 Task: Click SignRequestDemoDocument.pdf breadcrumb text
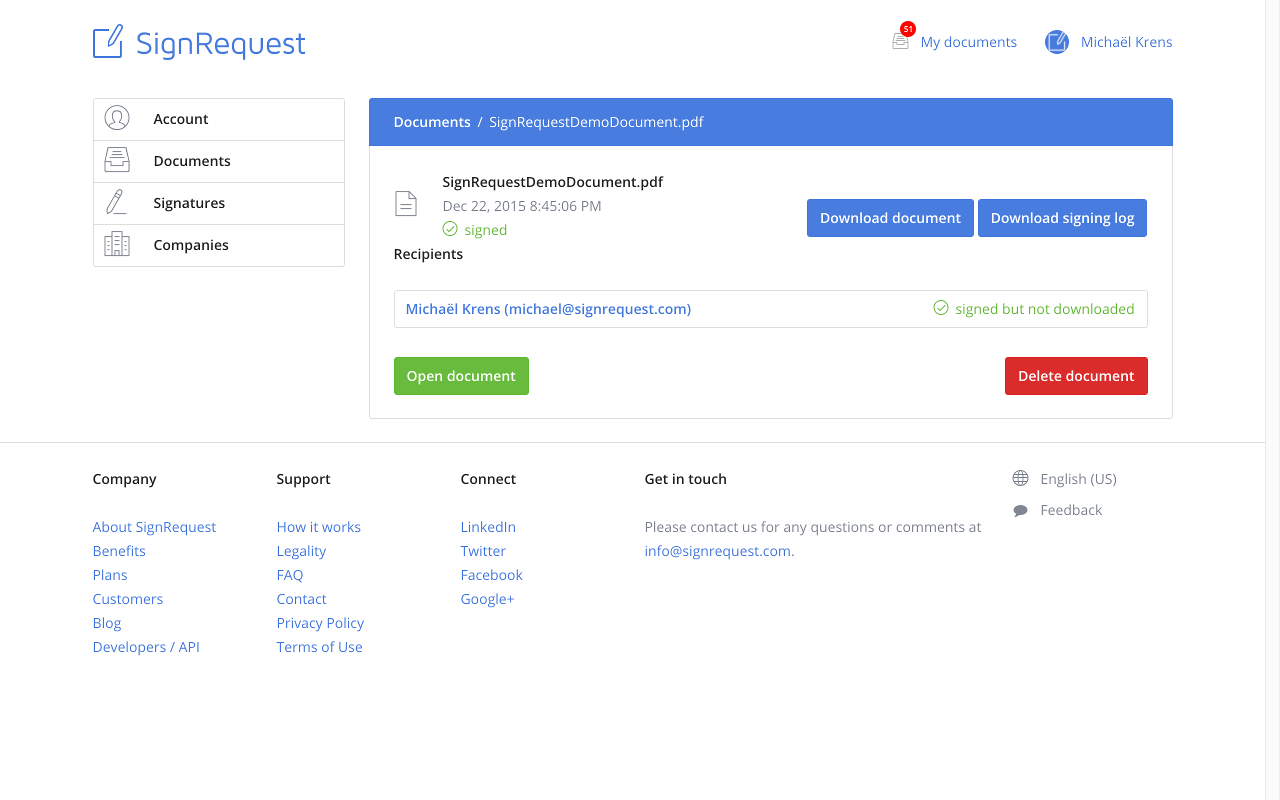[x=596, y=122]
